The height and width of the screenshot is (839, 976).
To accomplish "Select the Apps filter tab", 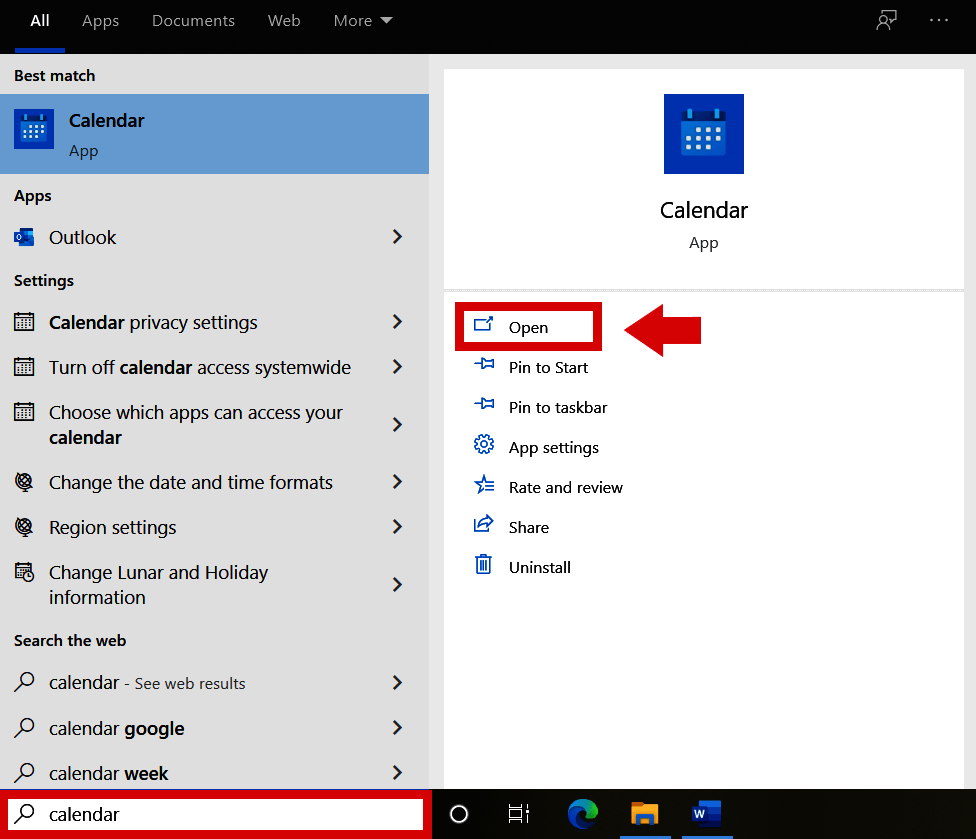I will pyautogui.click(x=100, y=20).
